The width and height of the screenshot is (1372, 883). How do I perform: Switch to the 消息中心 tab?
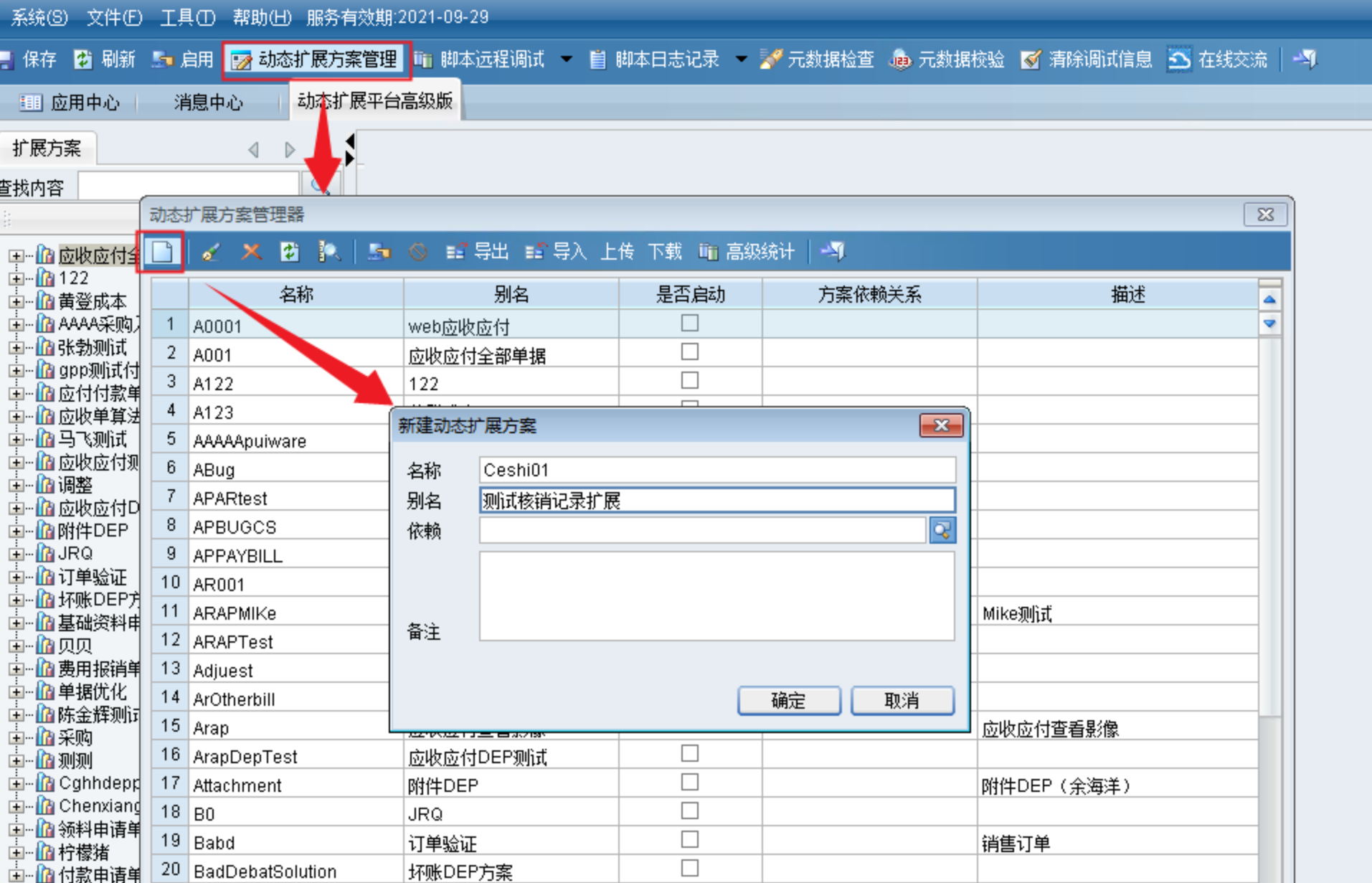coord(208,103)
